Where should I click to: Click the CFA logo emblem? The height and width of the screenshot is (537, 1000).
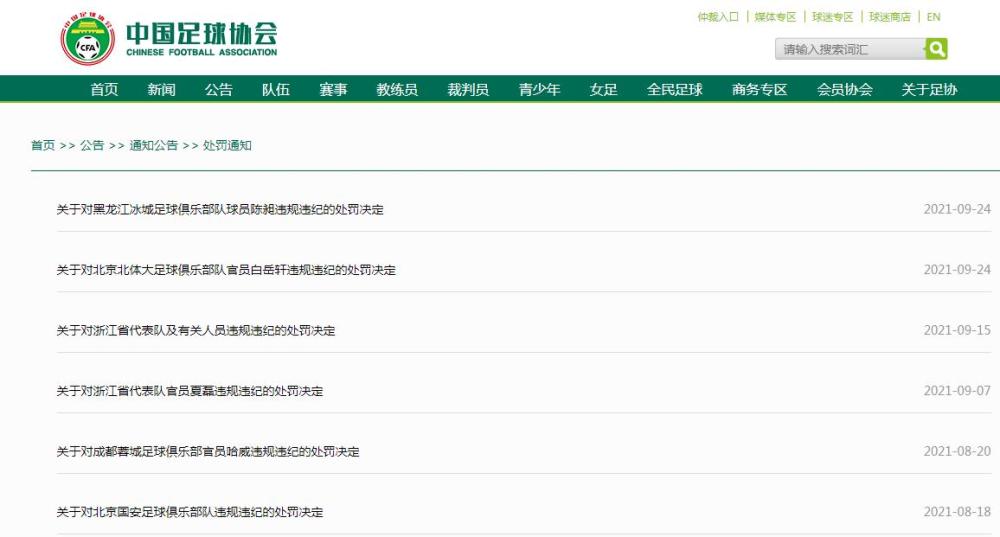click(x=88, y=39)
